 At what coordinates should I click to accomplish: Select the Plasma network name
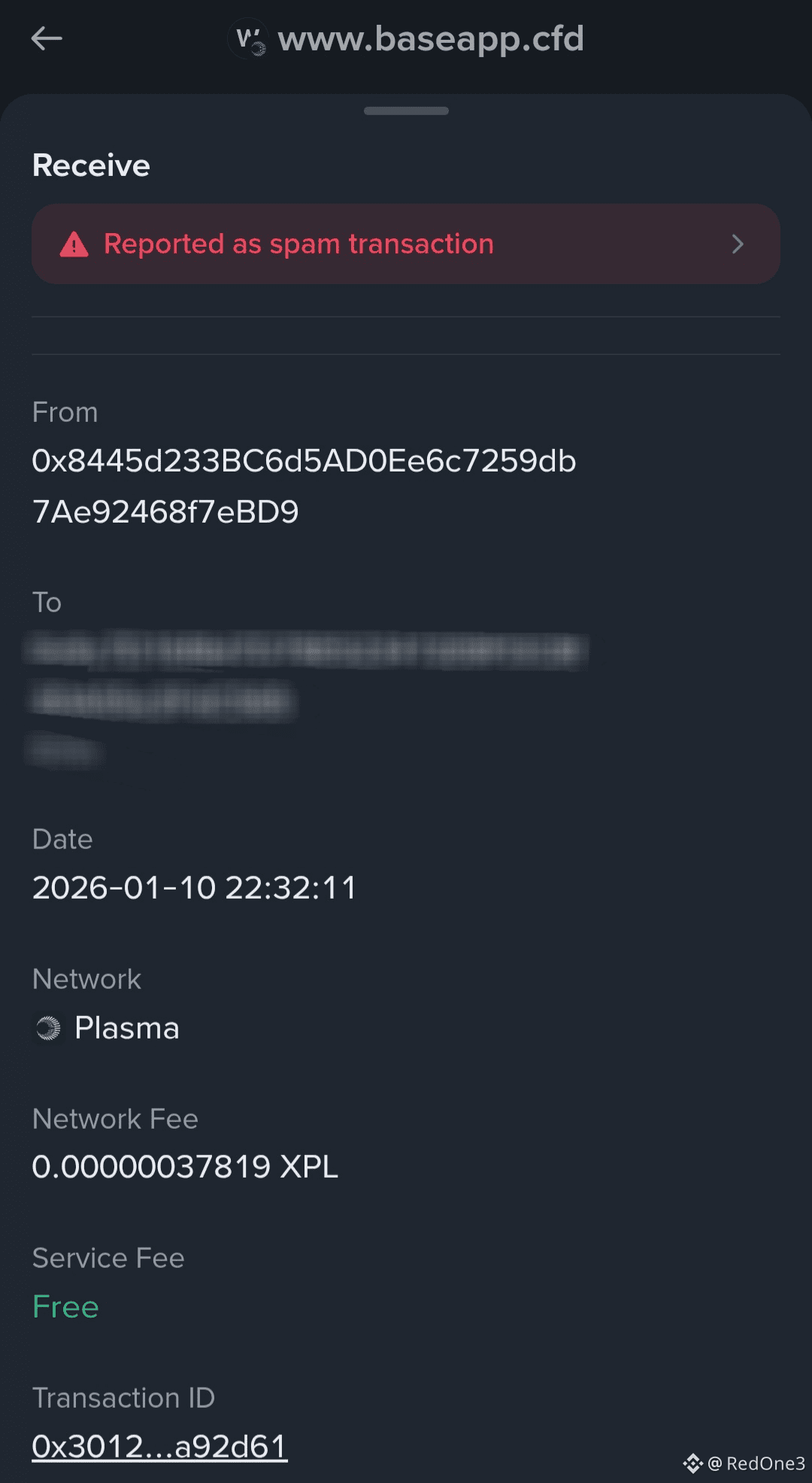(127, 1028)
